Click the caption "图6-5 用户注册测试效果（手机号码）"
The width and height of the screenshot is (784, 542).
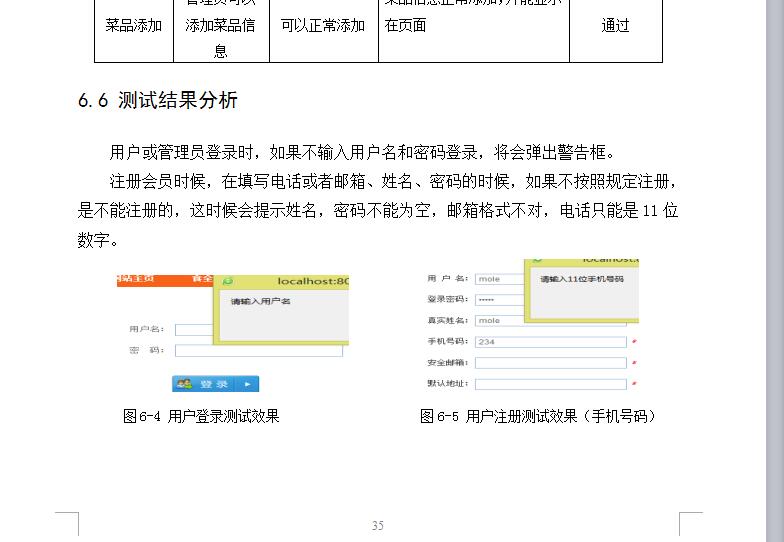pos(538,416)
